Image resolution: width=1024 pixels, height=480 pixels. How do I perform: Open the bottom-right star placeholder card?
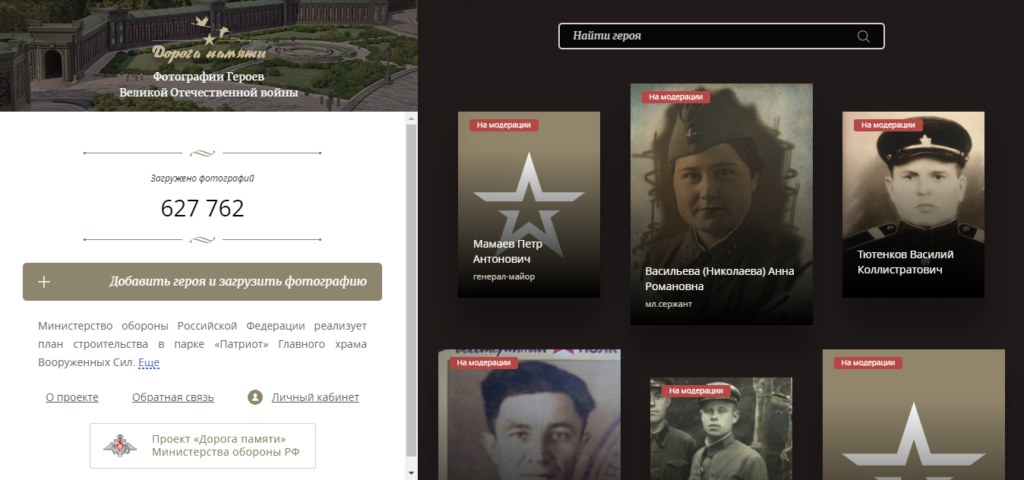click(x=913, y=415)
